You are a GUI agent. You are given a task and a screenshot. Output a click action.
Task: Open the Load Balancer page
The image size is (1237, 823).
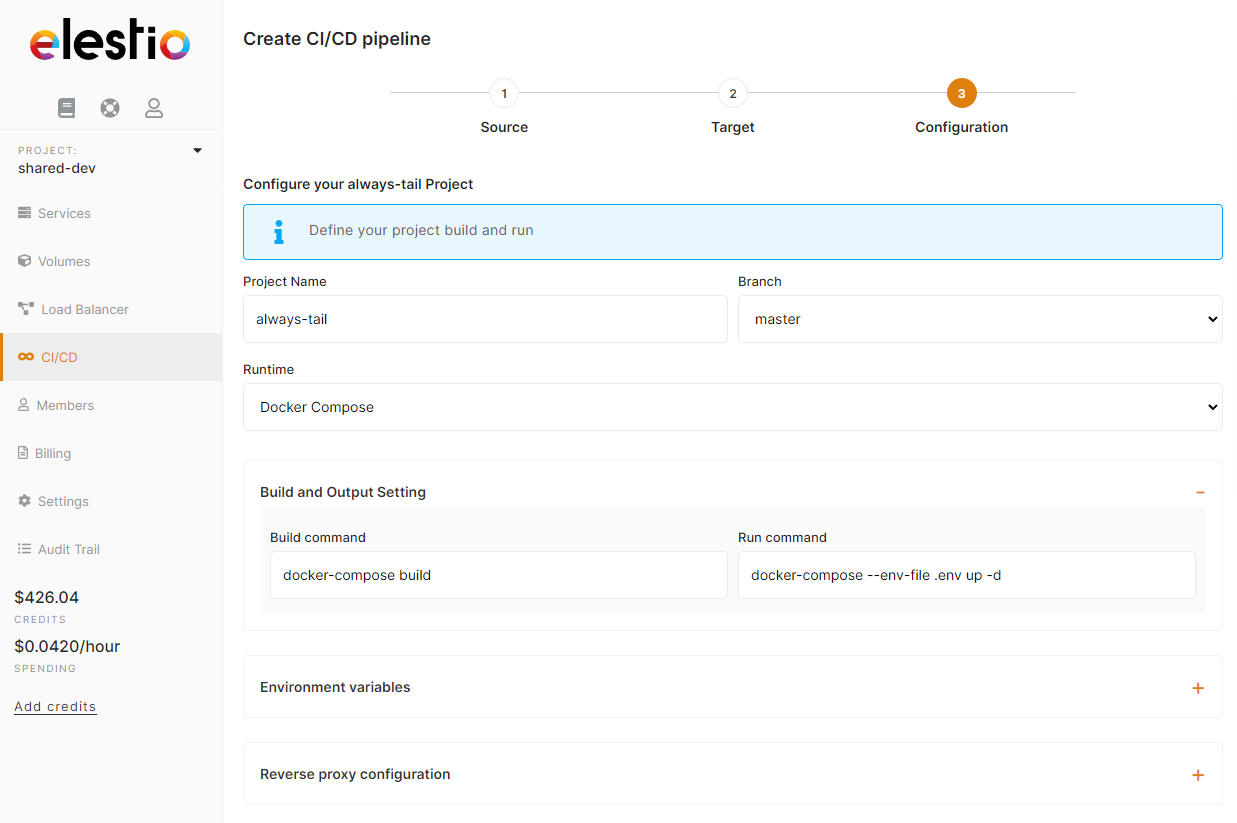[x=84, y=309]
